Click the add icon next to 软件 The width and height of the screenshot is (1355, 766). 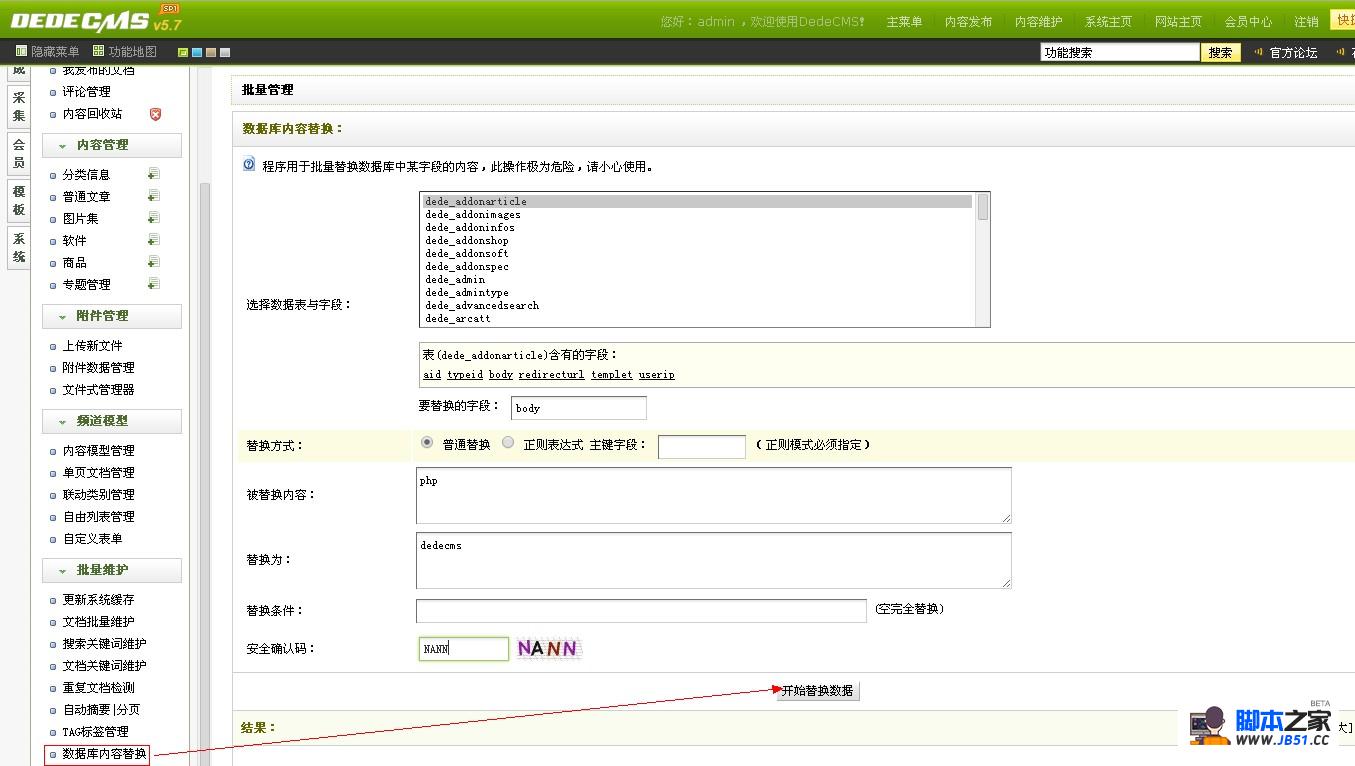[154, 240]
